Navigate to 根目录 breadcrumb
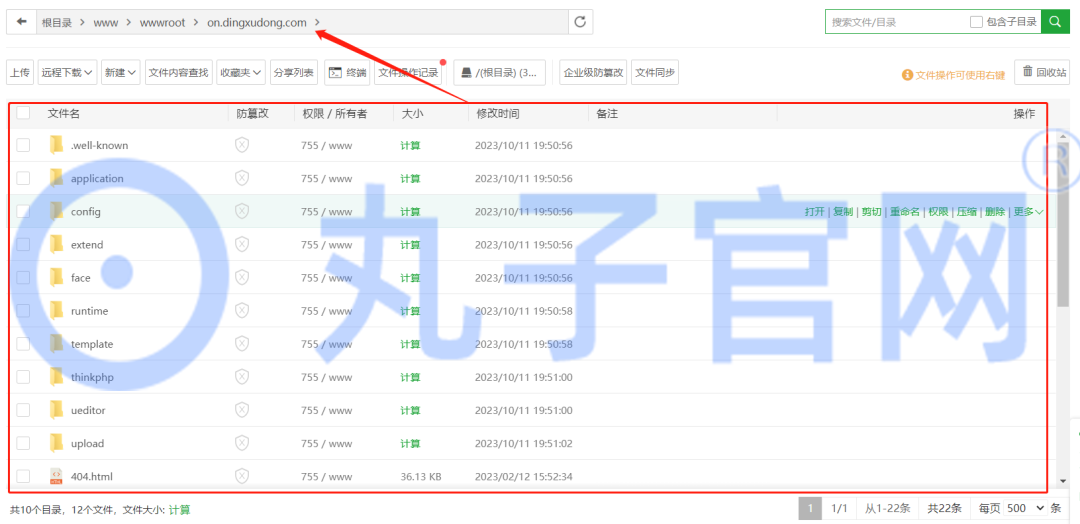 [56, 22]
